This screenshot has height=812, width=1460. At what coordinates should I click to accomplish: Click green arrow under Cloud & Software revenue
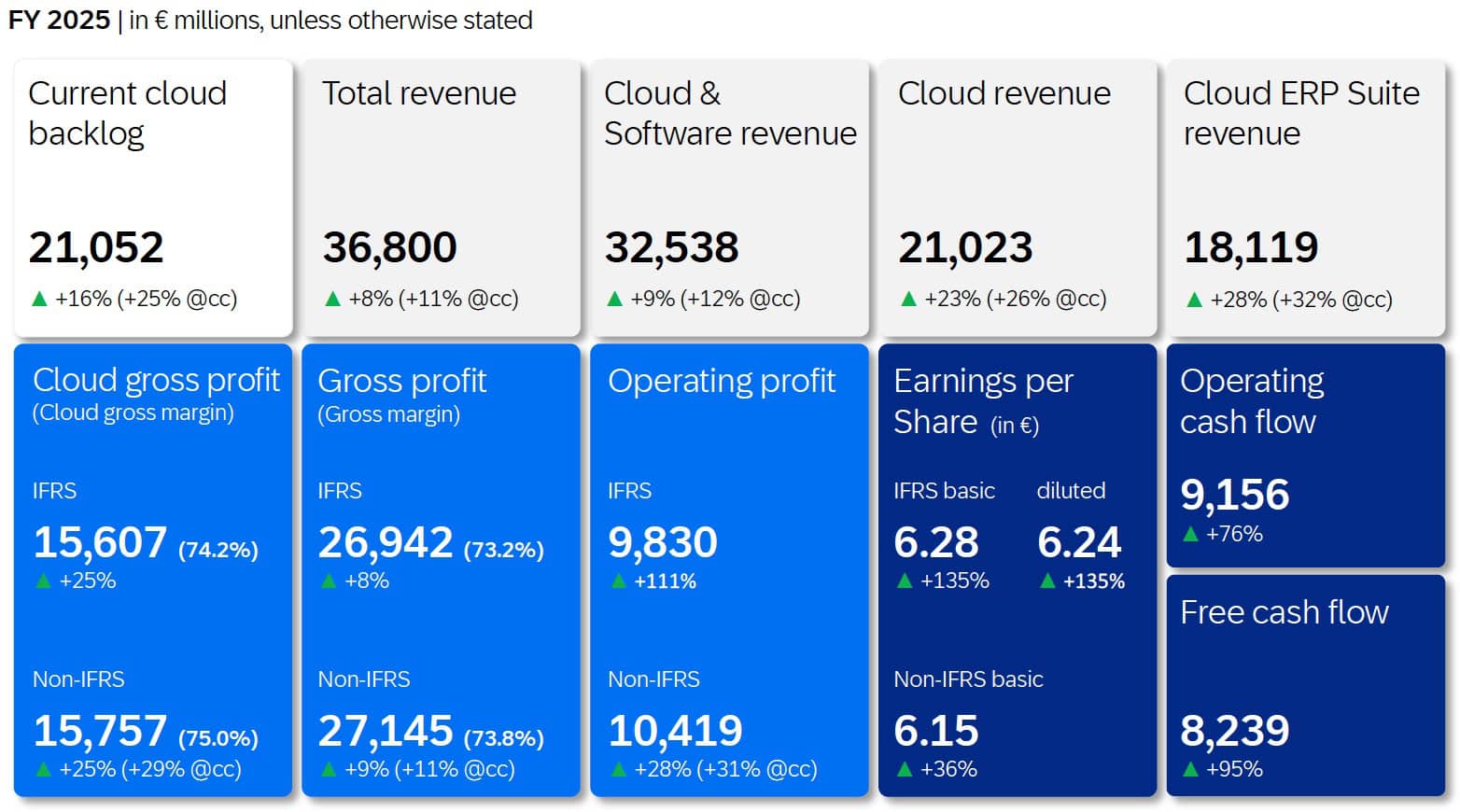coord(614,300)
